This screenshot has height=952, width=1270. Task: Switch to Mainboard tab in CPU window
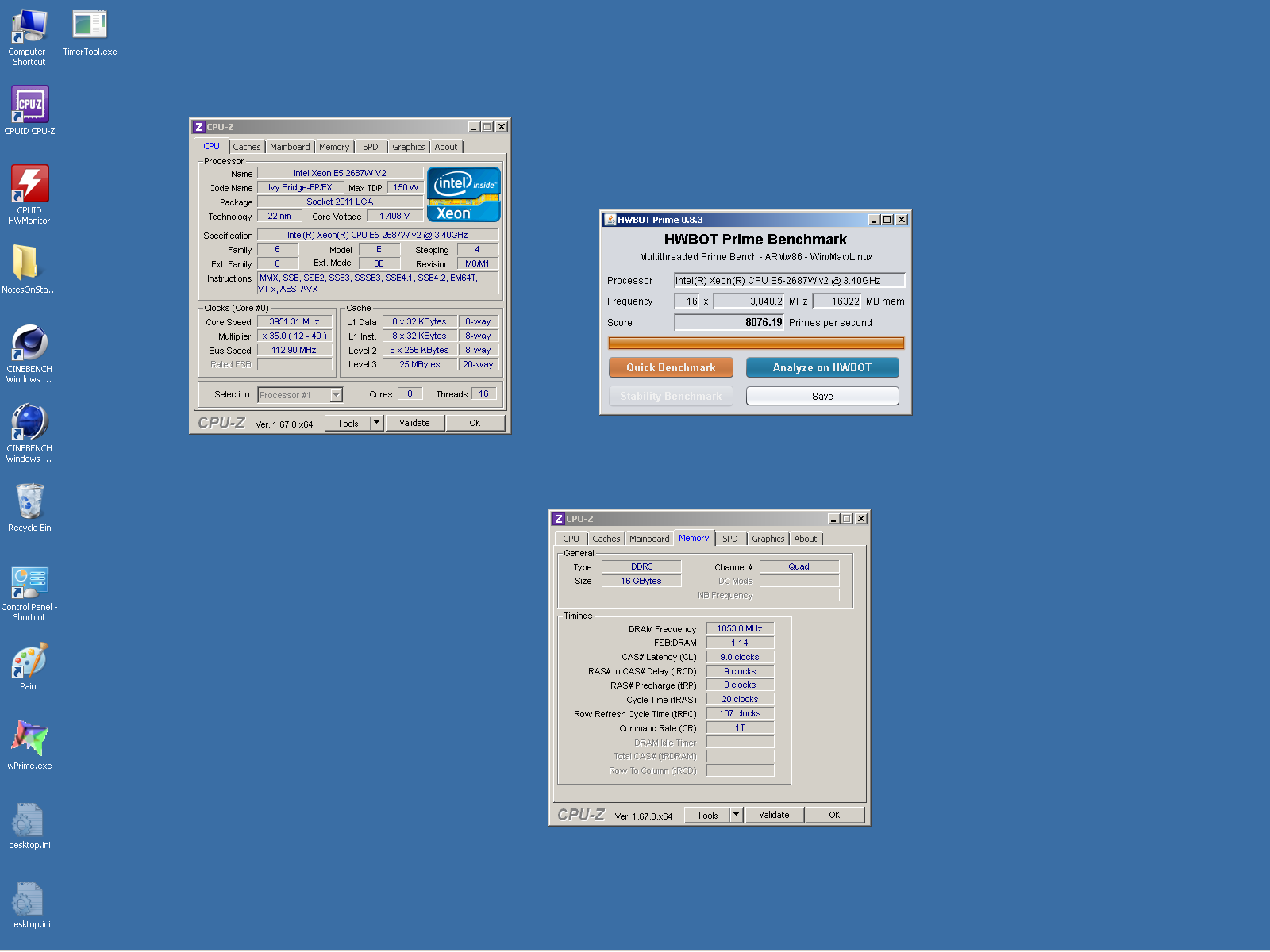point(290,147)
